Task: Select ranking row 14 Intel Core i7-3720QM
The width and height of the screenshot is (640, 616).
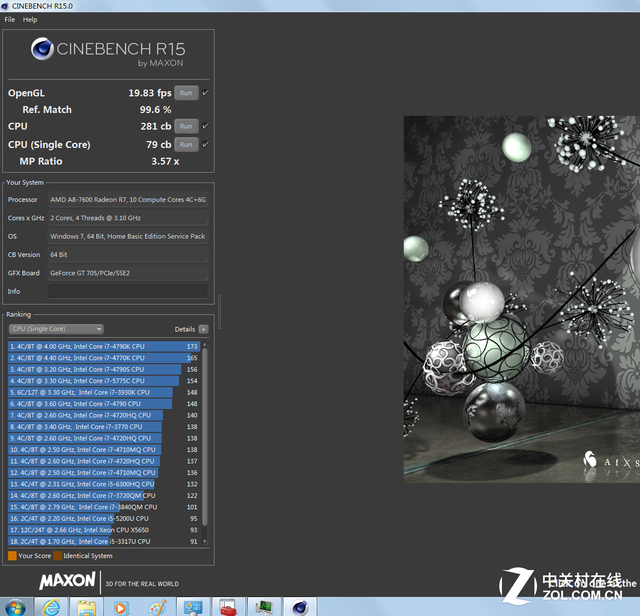Action: (104, 496)
